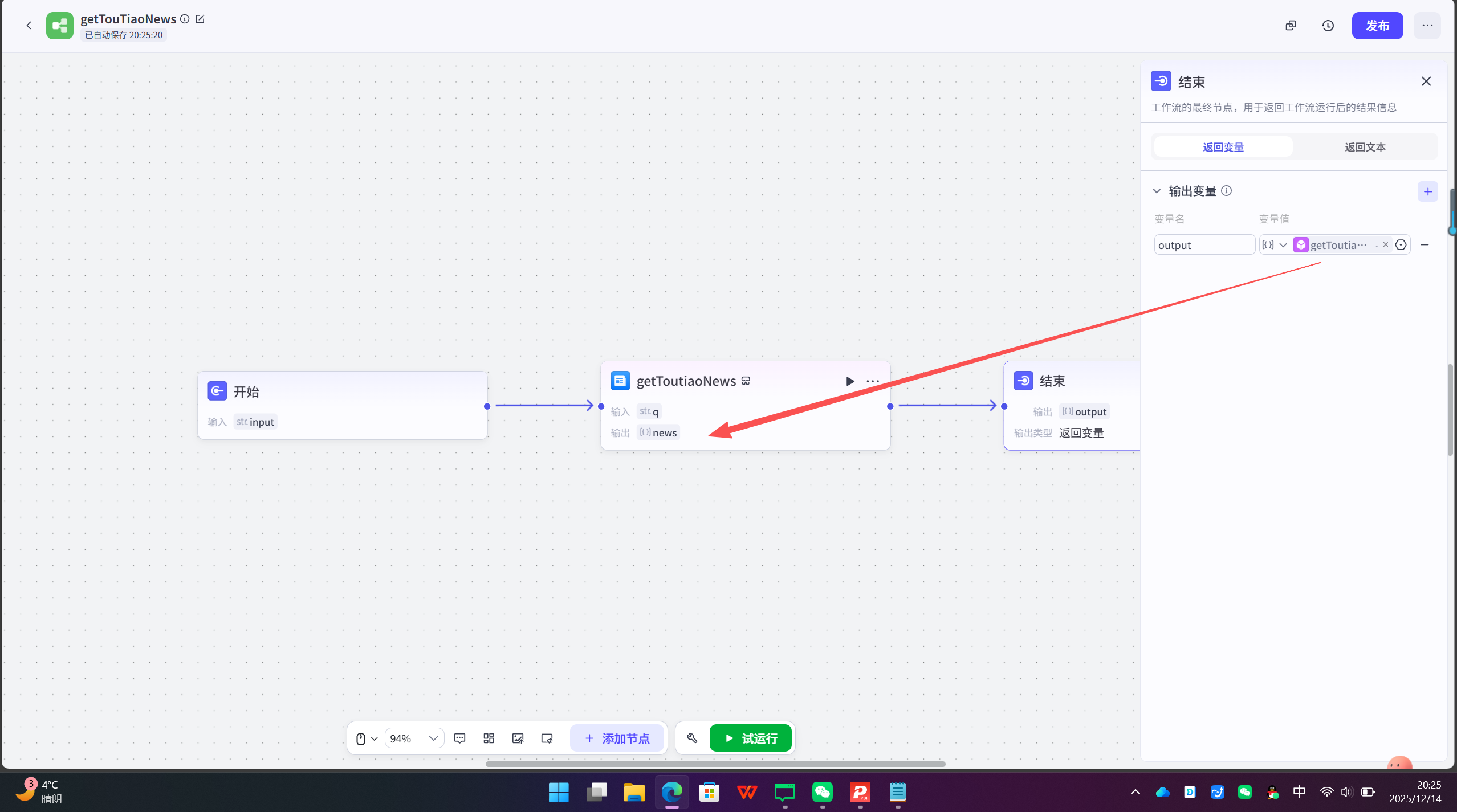Collapse the 输出变量 section
Screen dimensions: 1457x812
[1157, 191]
